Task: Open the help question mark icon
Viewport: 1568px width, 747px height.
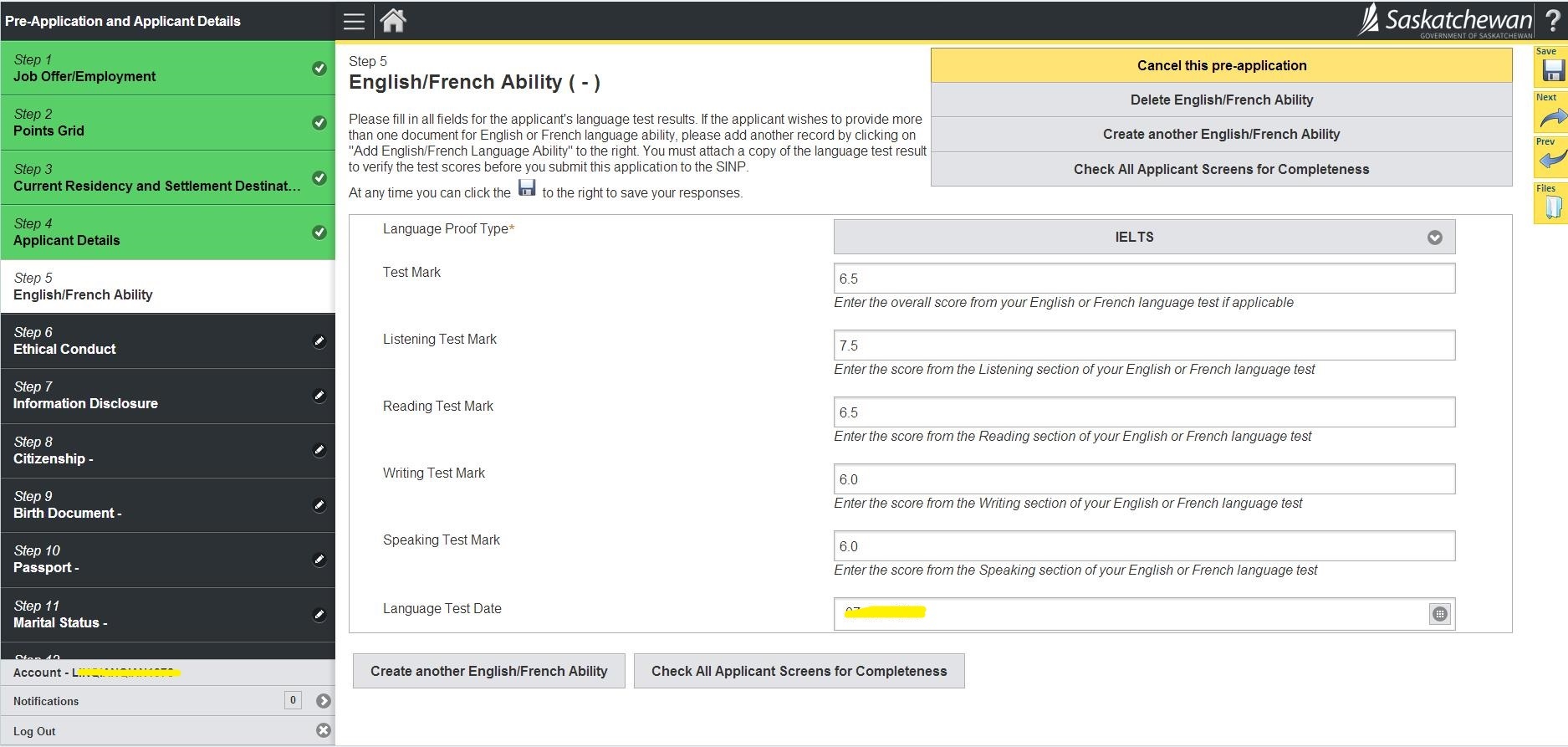Action: (x=1552, y=21)
